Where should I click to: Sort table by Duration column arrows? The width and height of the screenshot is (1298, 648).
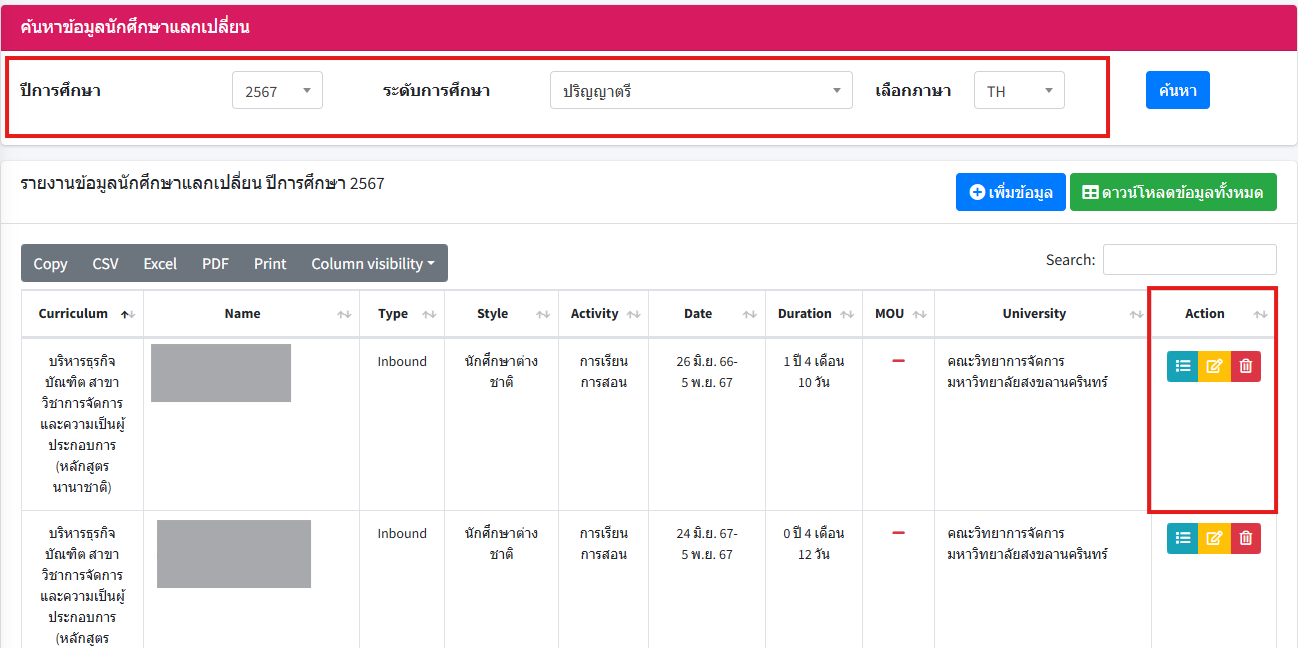(x=846, y=315)
